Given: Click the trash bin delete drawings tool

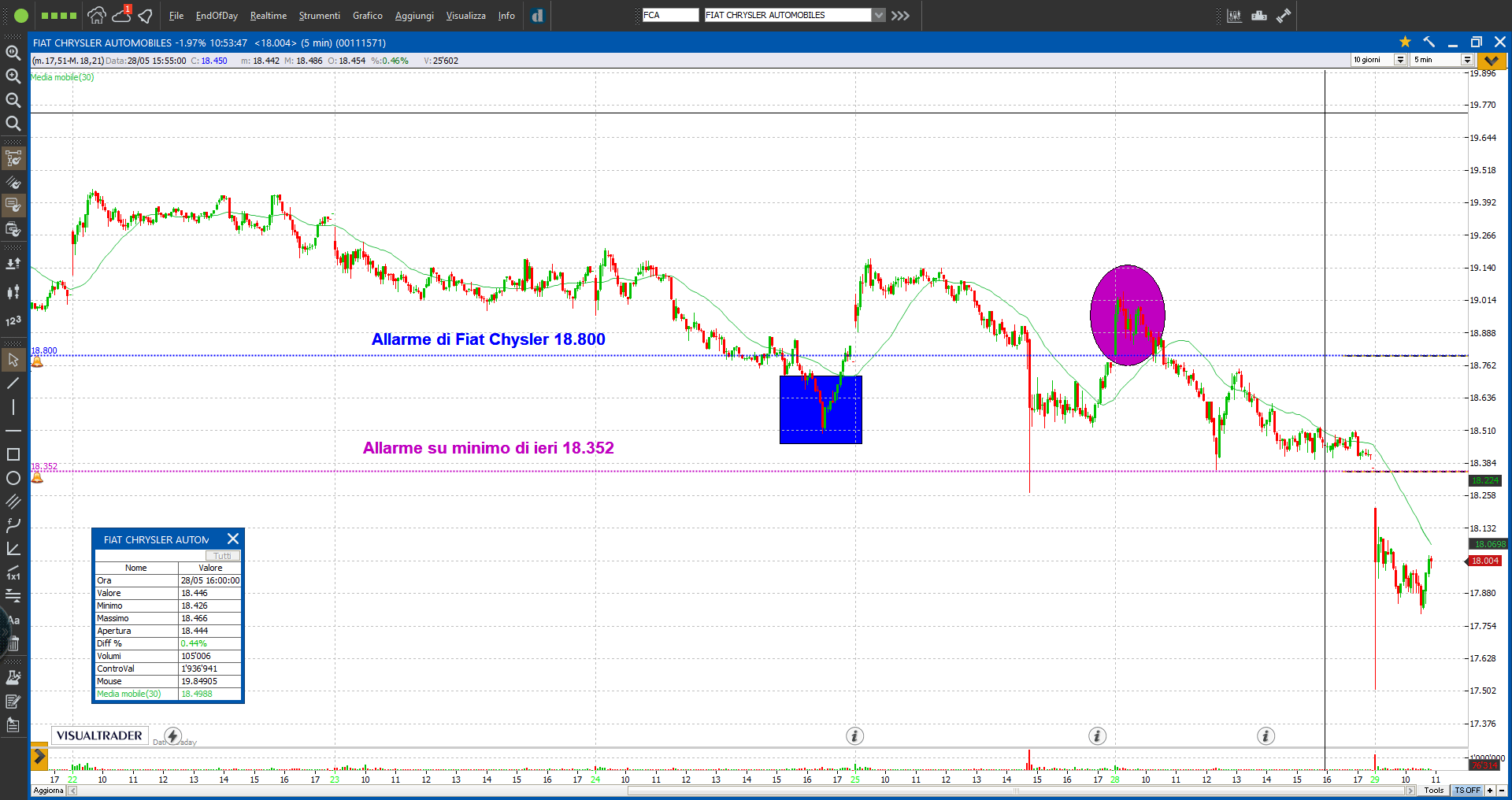Looking at the screenshot, I should (x=13, y=643).
